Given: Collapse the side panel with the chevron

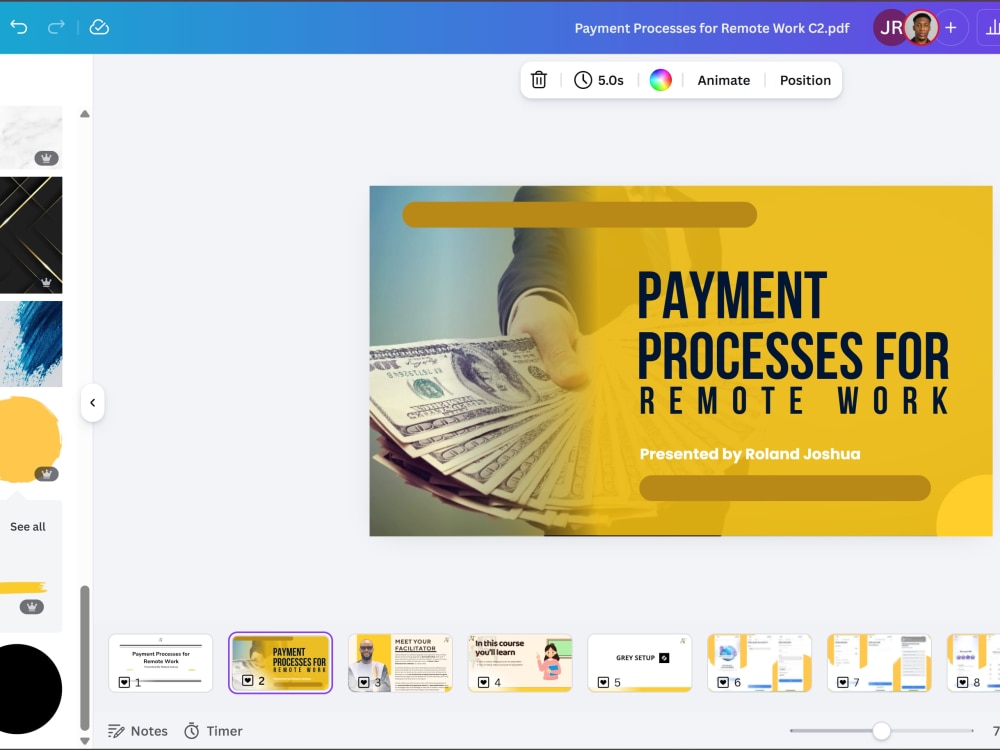Looking at the screenshot, I should tap(92, 402).
